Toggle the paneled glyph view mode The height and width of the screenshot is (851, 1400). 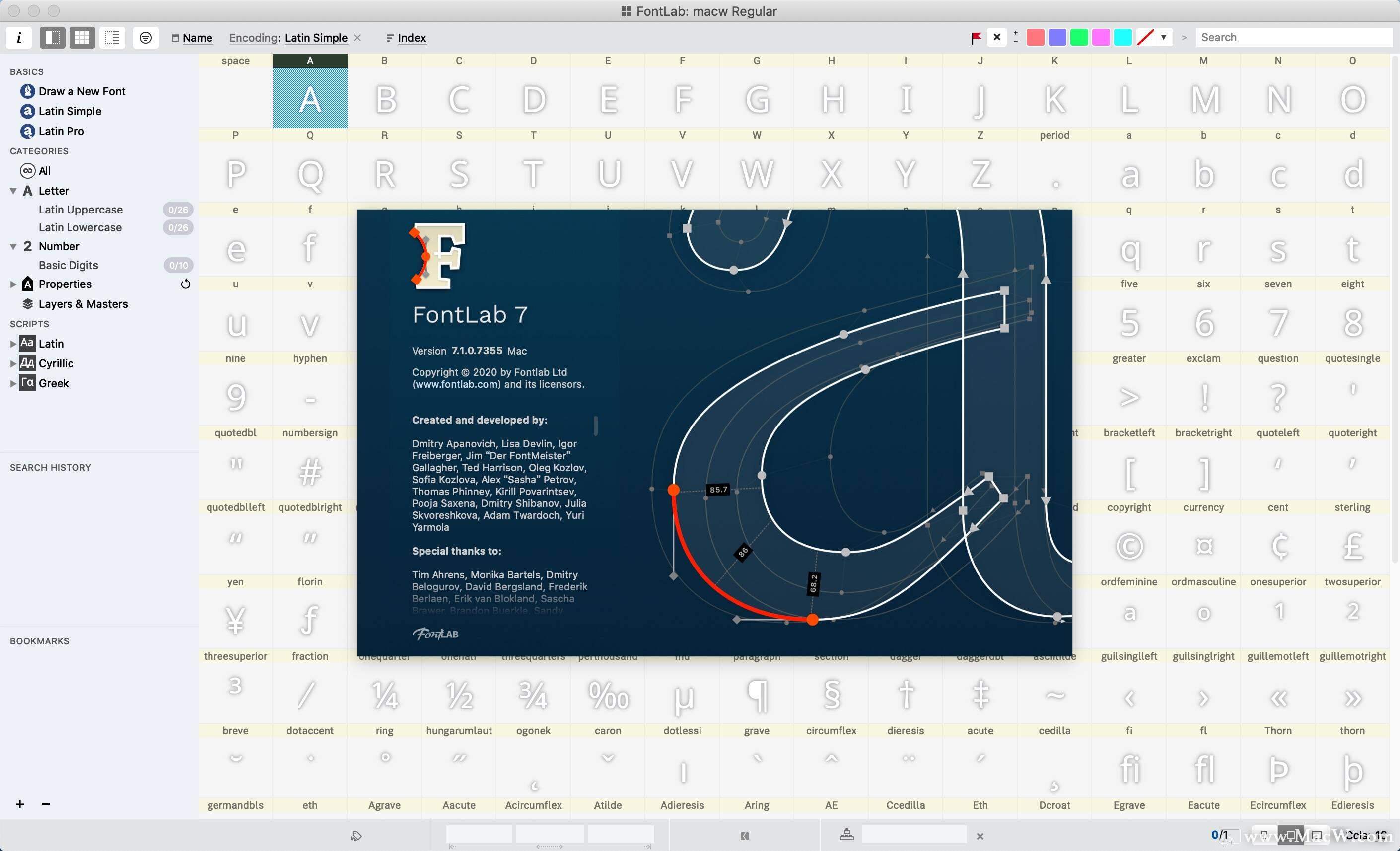click(x=52, y=38)
